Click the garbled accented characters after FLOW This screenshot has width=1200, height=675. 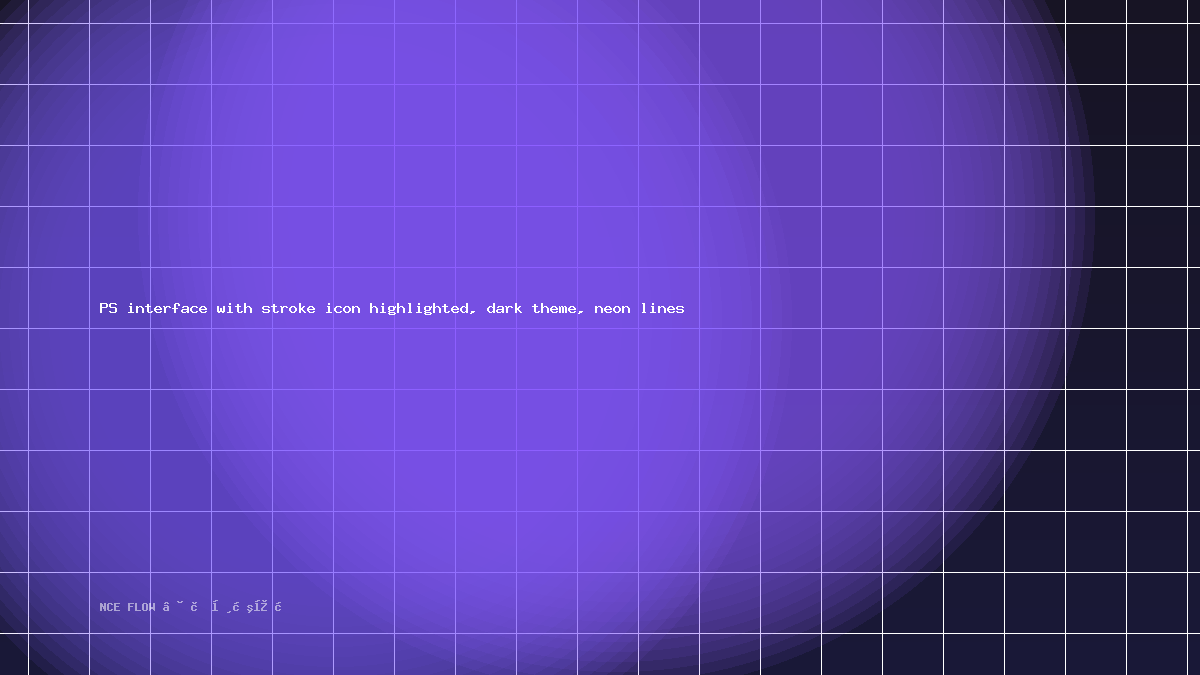coord(222,606)
